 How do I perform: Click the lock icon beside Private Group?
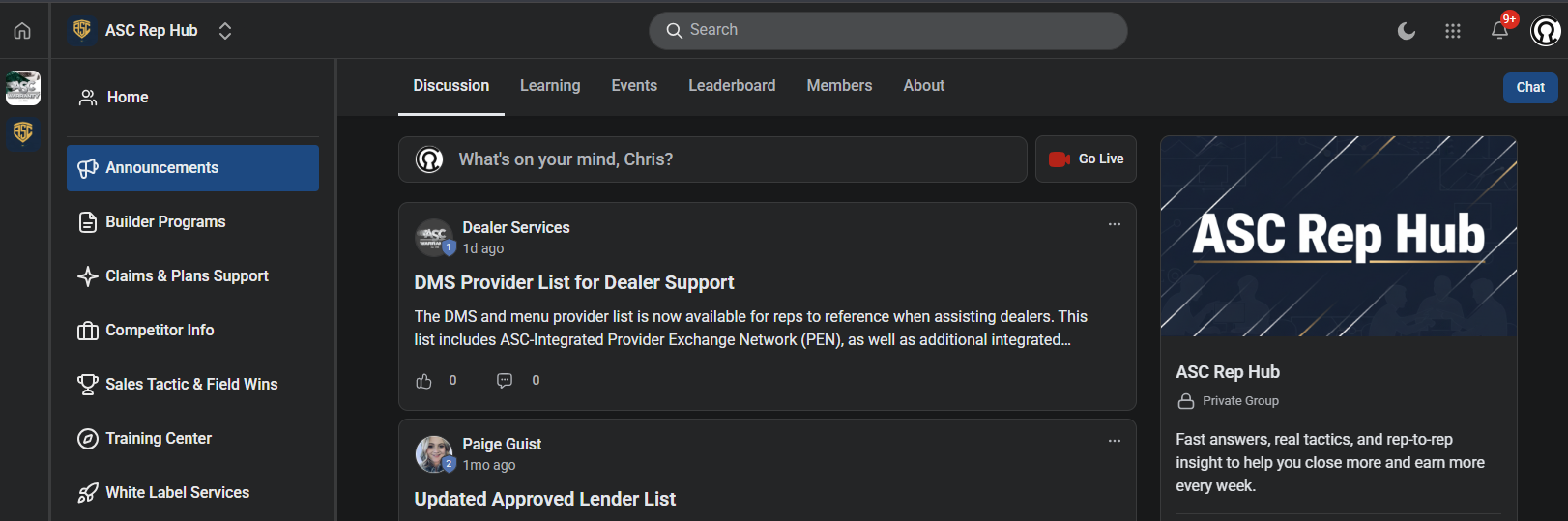(x=1186, y=401)
